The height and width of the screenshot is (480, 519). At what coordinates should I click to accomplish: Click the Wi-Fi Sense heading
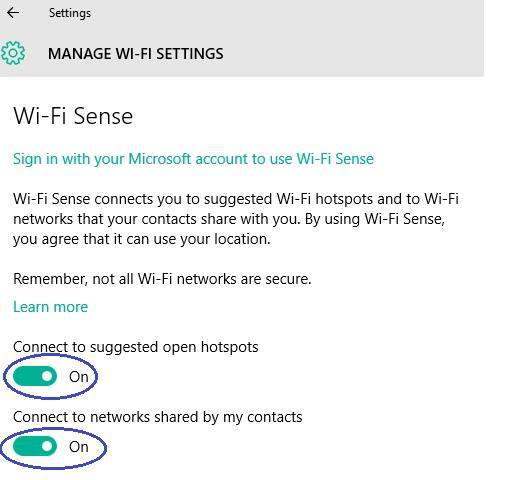tap(73, 116)
